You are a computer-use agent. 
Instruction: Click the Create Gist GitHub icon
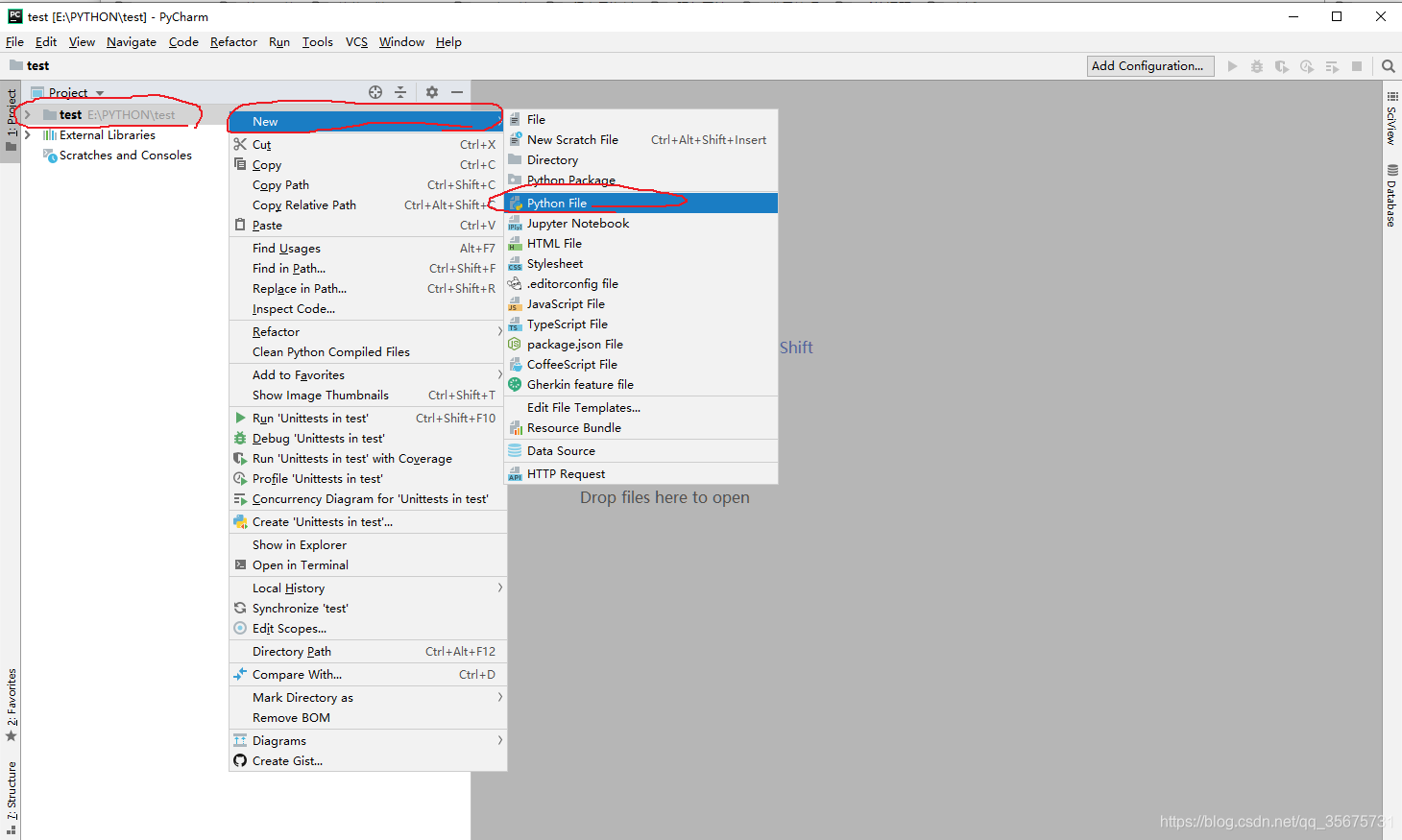(240, 760)
